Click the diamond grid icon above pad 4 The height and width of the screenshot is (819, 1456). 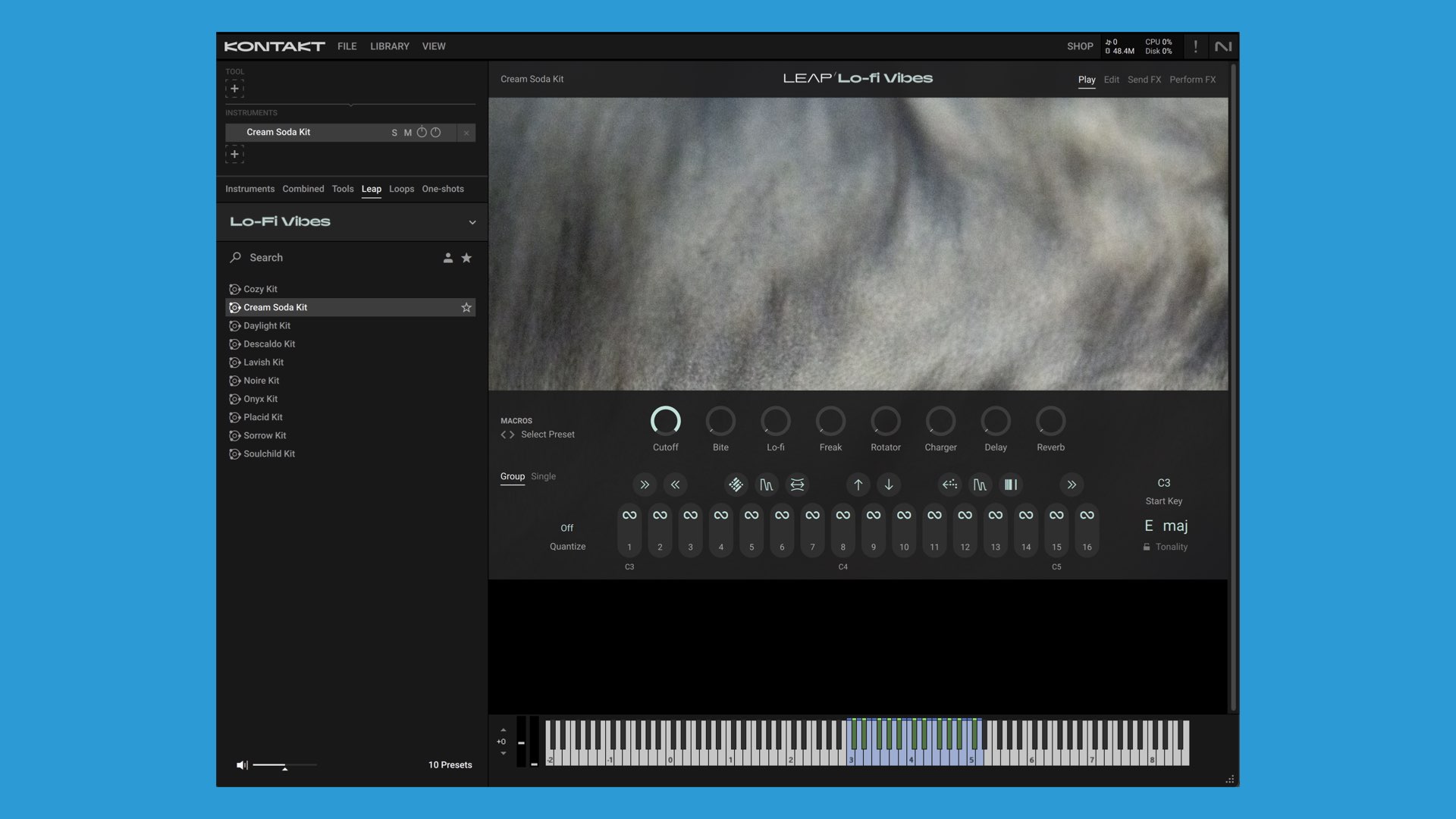[x=736, y=485]
